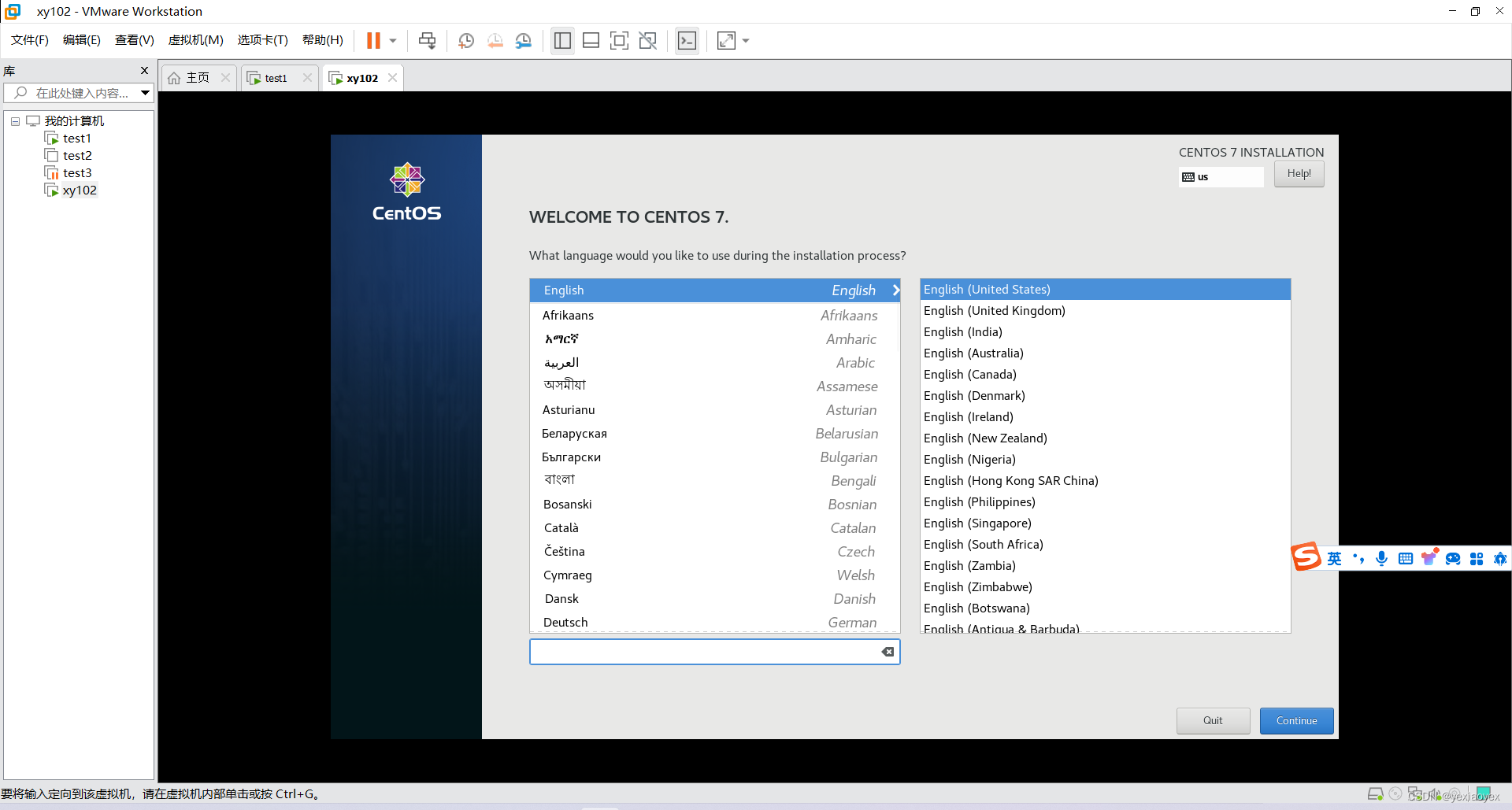
Task: Open the 帮助(H) menu
Action: pos(323,40)
